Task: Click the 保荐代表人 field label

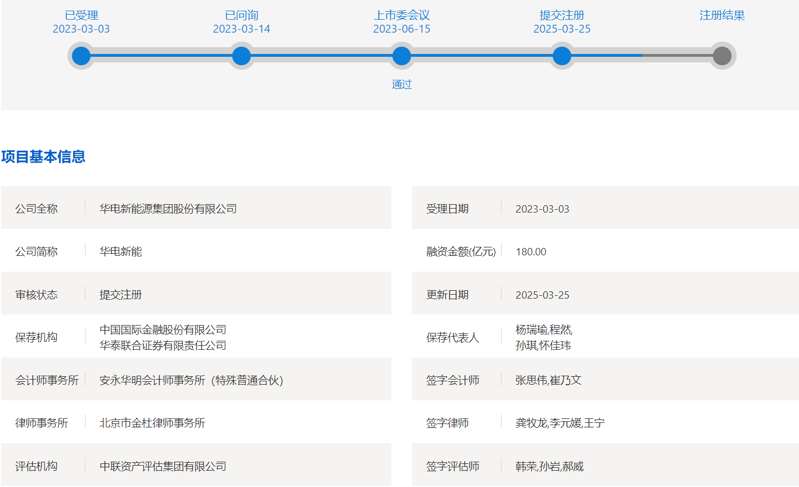Action: [452, 337]
